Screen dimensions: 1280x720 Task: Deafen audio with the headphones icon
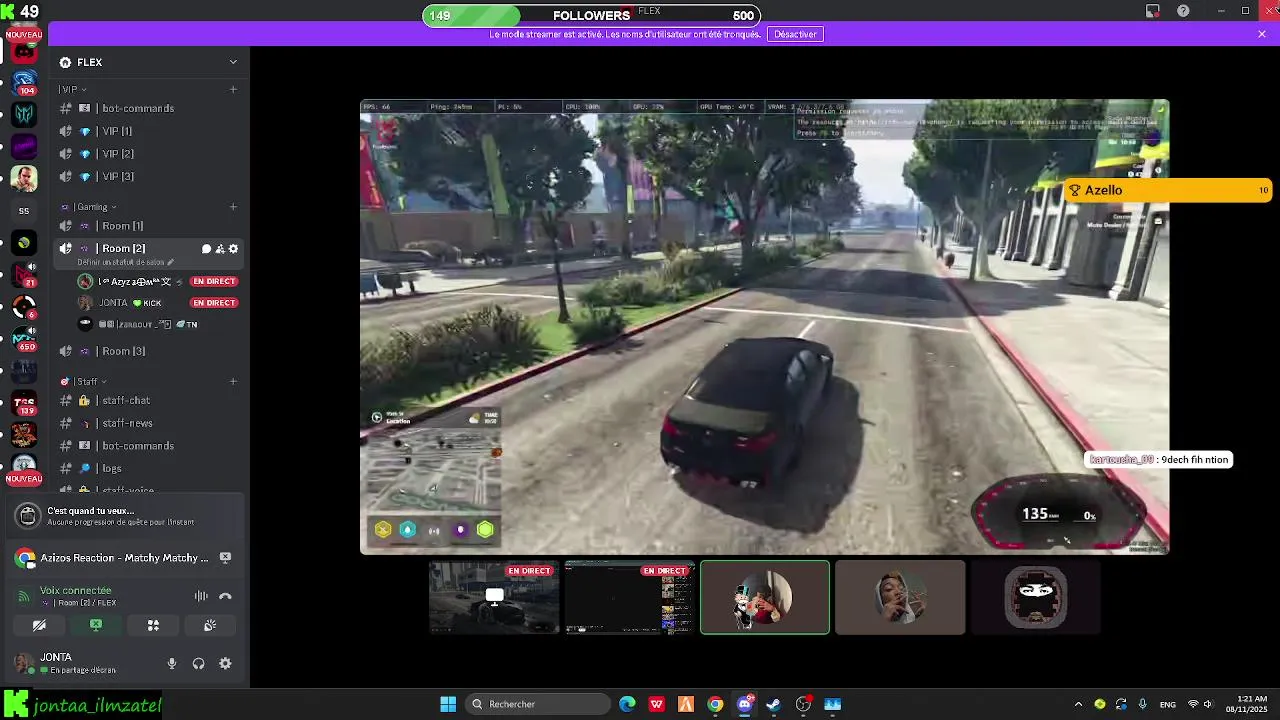click(x=198, y=663)
